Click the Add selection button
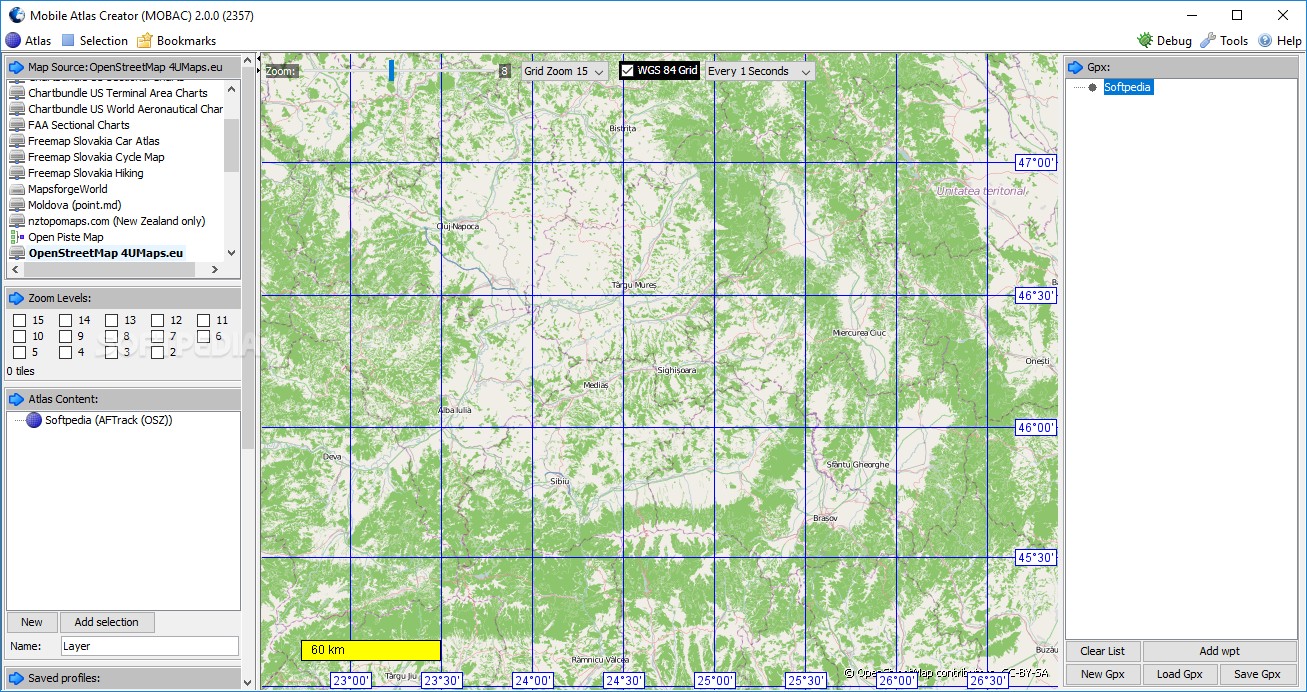 tap(107, 622)
